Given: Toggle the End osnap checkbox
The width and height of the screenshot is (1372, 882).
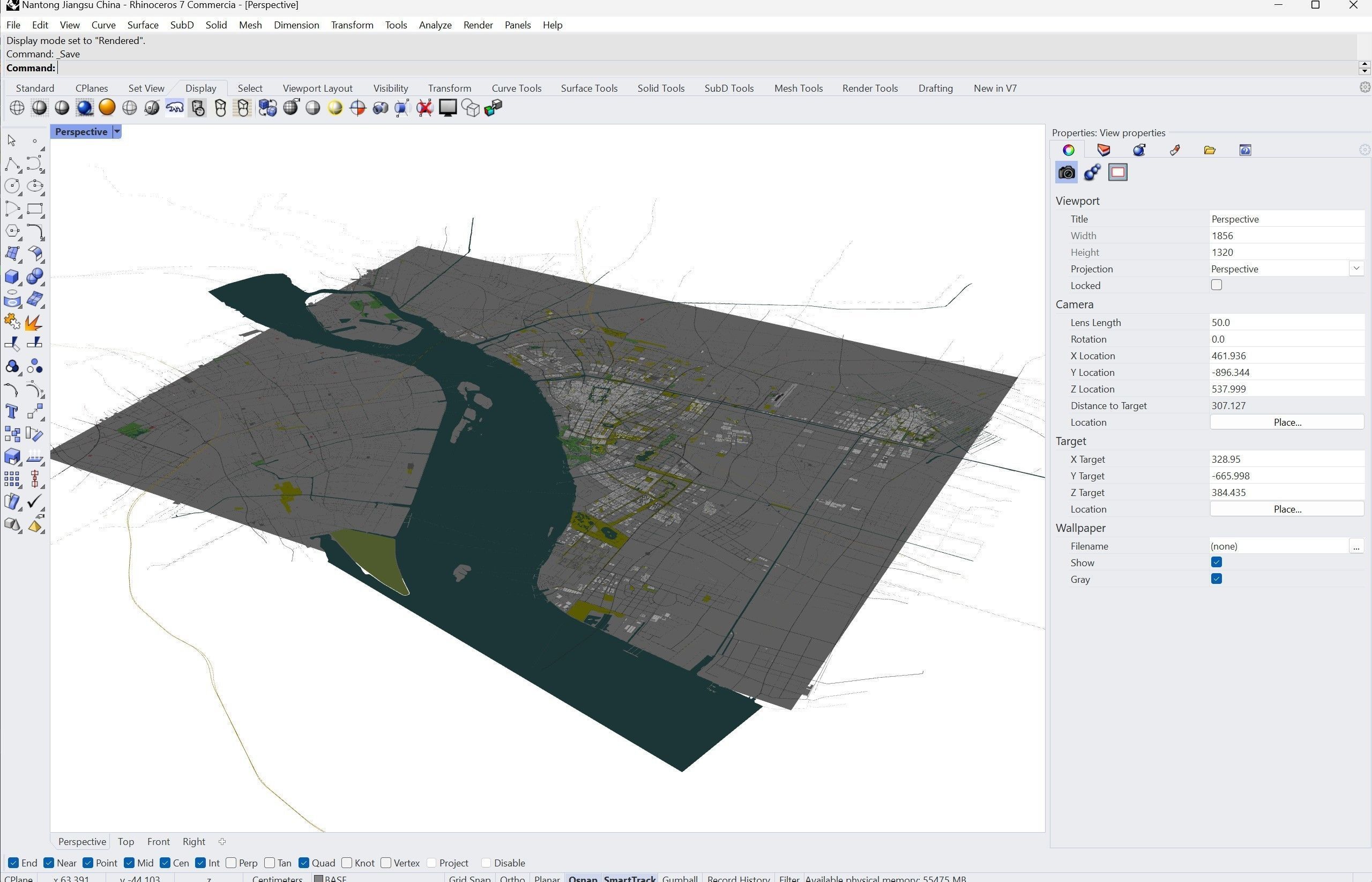Looking at the screenshot, I should click(x=13, y=863).
